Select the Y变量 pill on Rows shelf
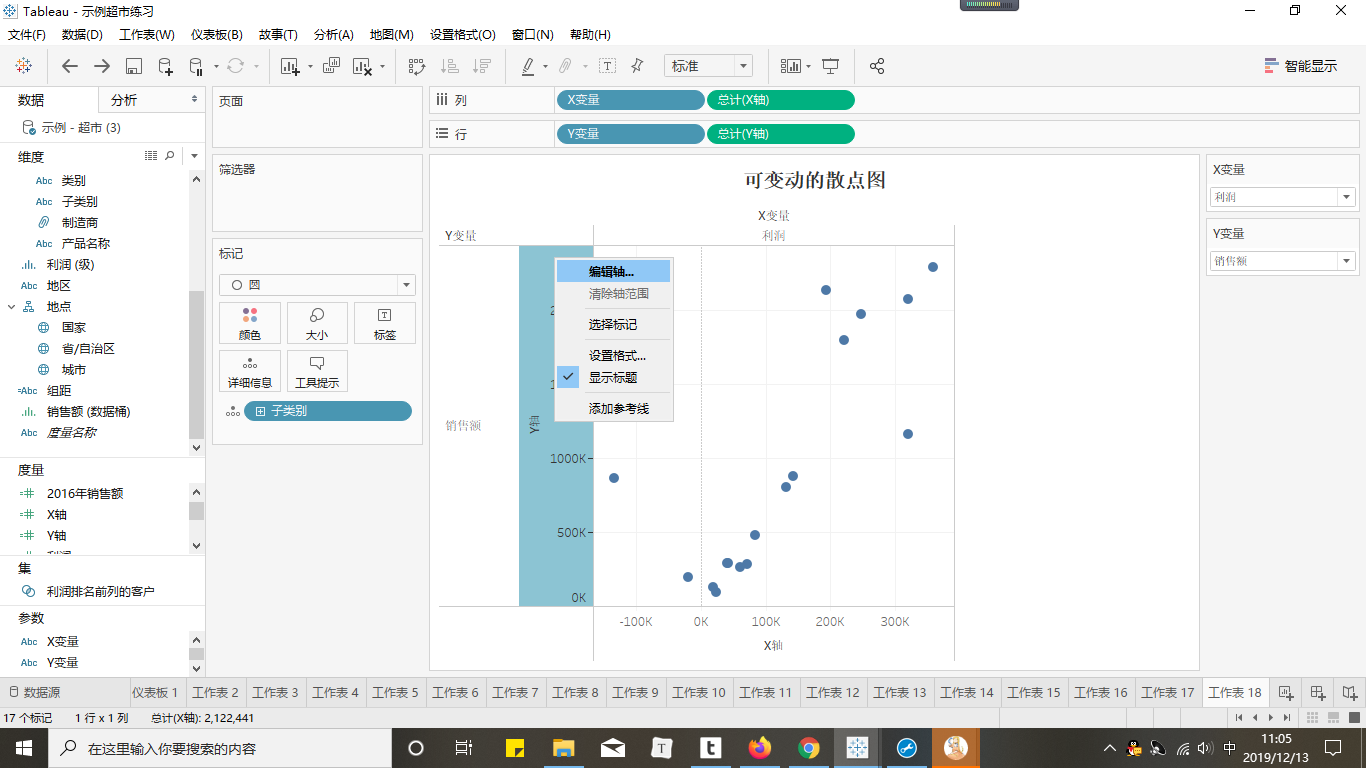 point(630,134)
